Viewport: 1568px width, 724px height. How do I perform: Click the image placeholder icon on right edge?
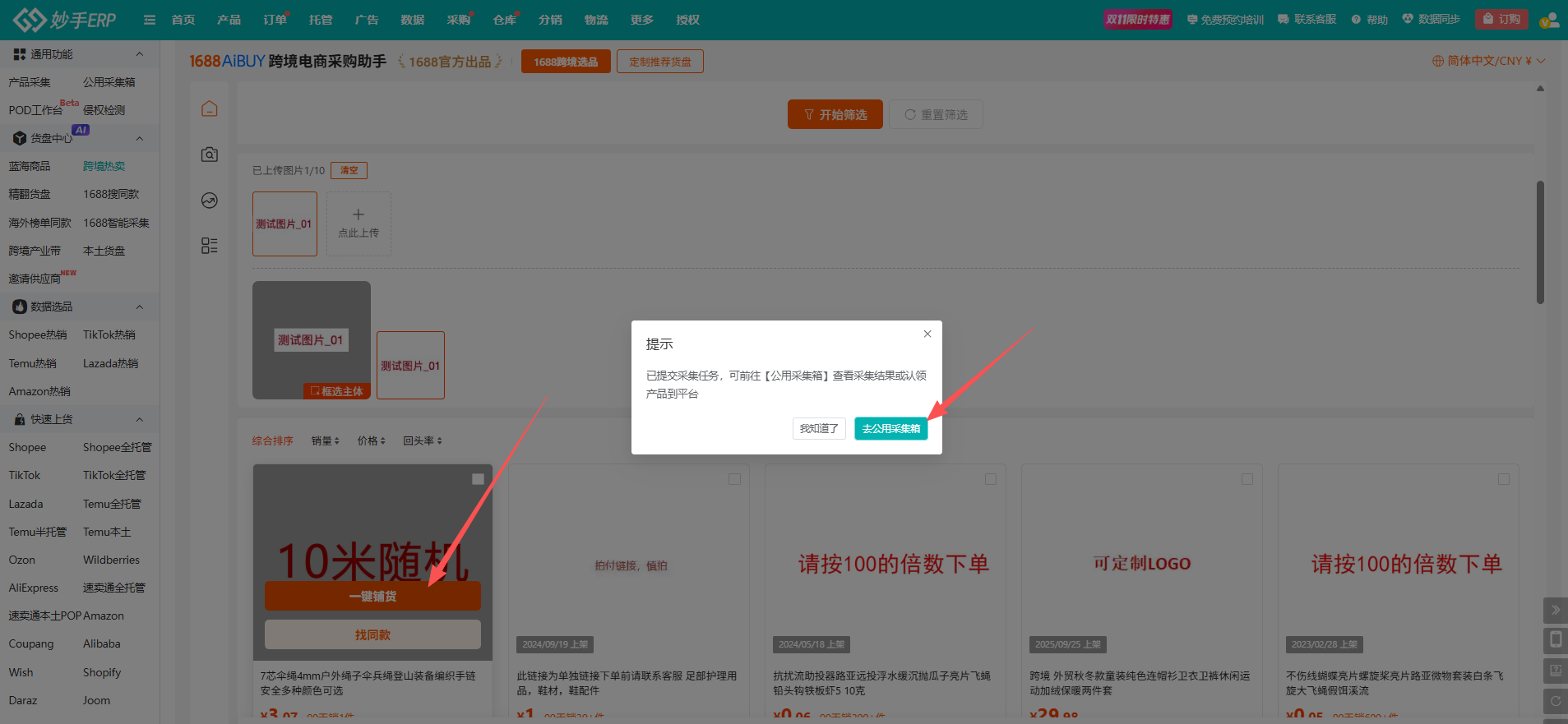(1556, 671)
